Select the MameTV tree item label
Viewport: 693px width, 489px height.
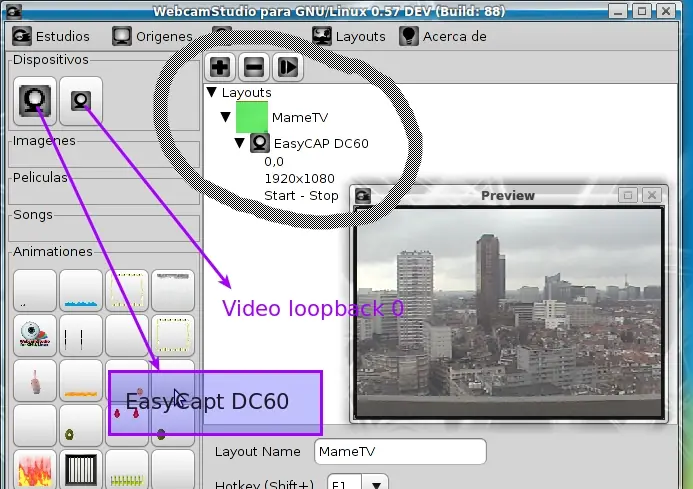300,118
